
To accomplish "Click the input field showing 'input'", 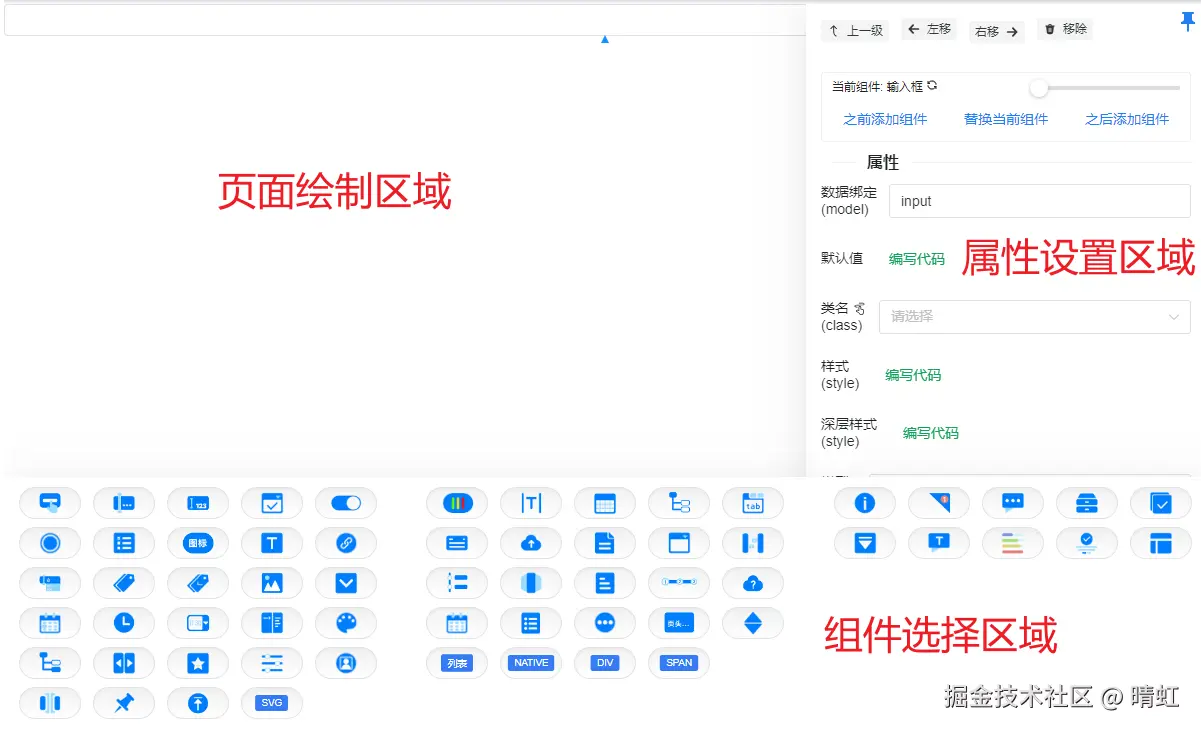I will (1039, 200).
